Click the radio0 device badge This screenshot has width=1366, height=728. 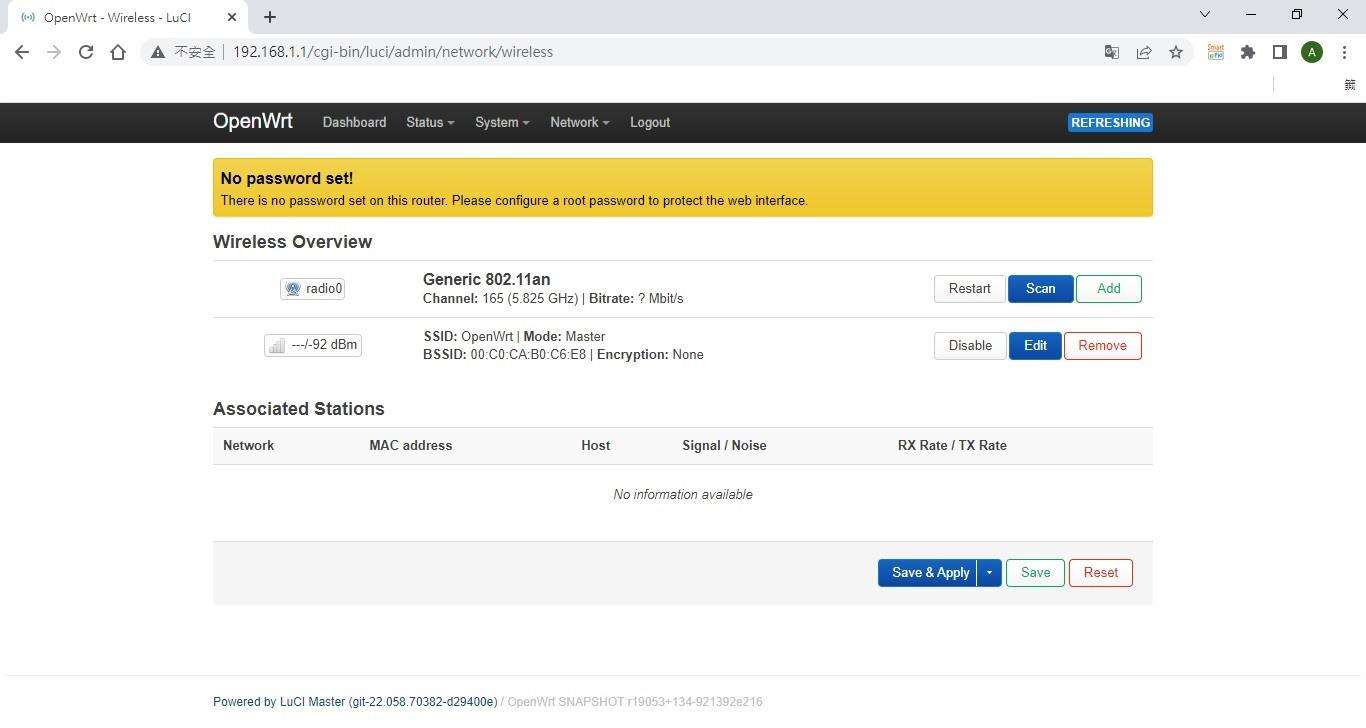[x=313, y=289]
